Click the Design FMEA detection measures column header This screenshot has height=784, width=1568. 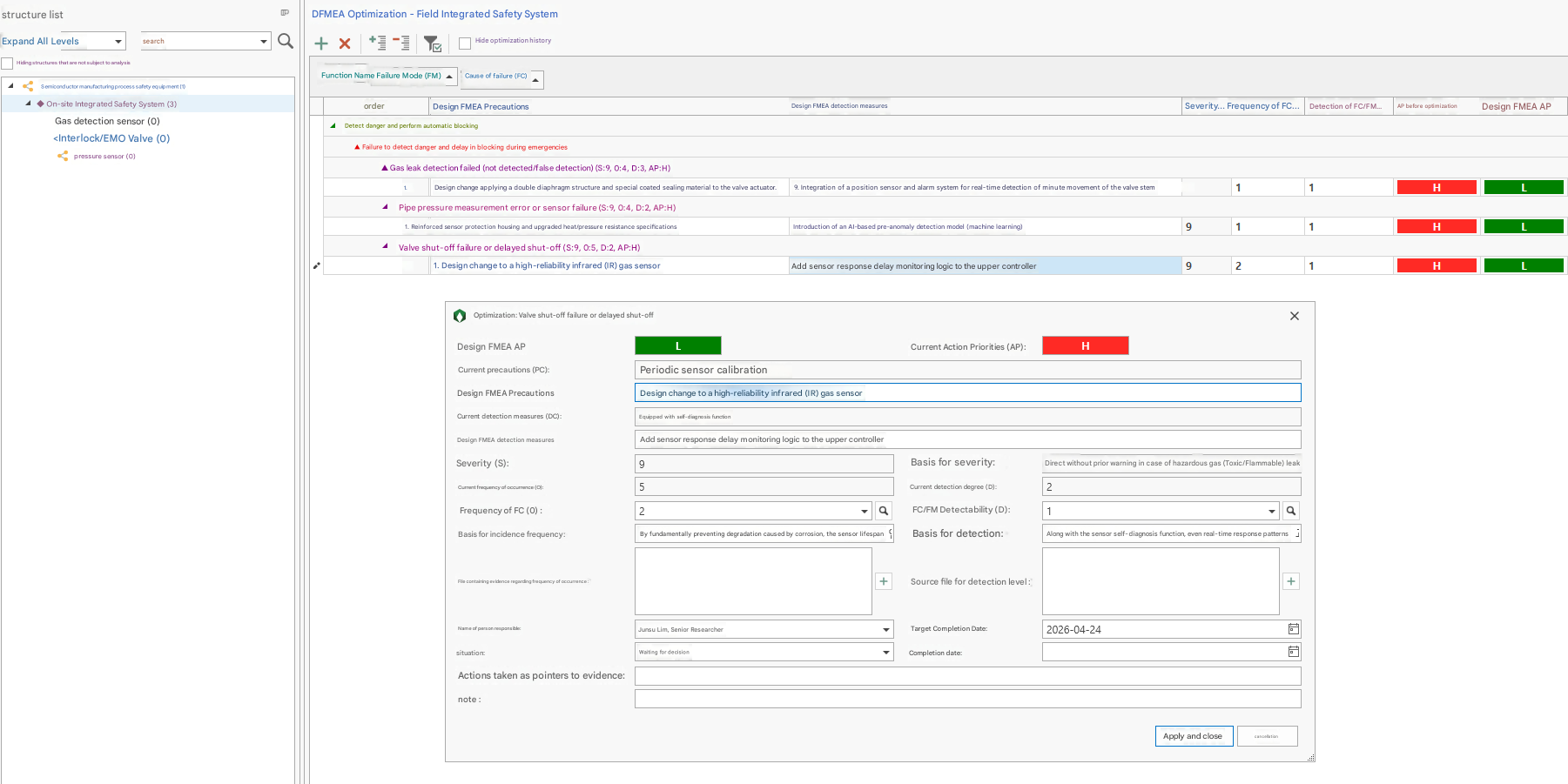(985, 106)
